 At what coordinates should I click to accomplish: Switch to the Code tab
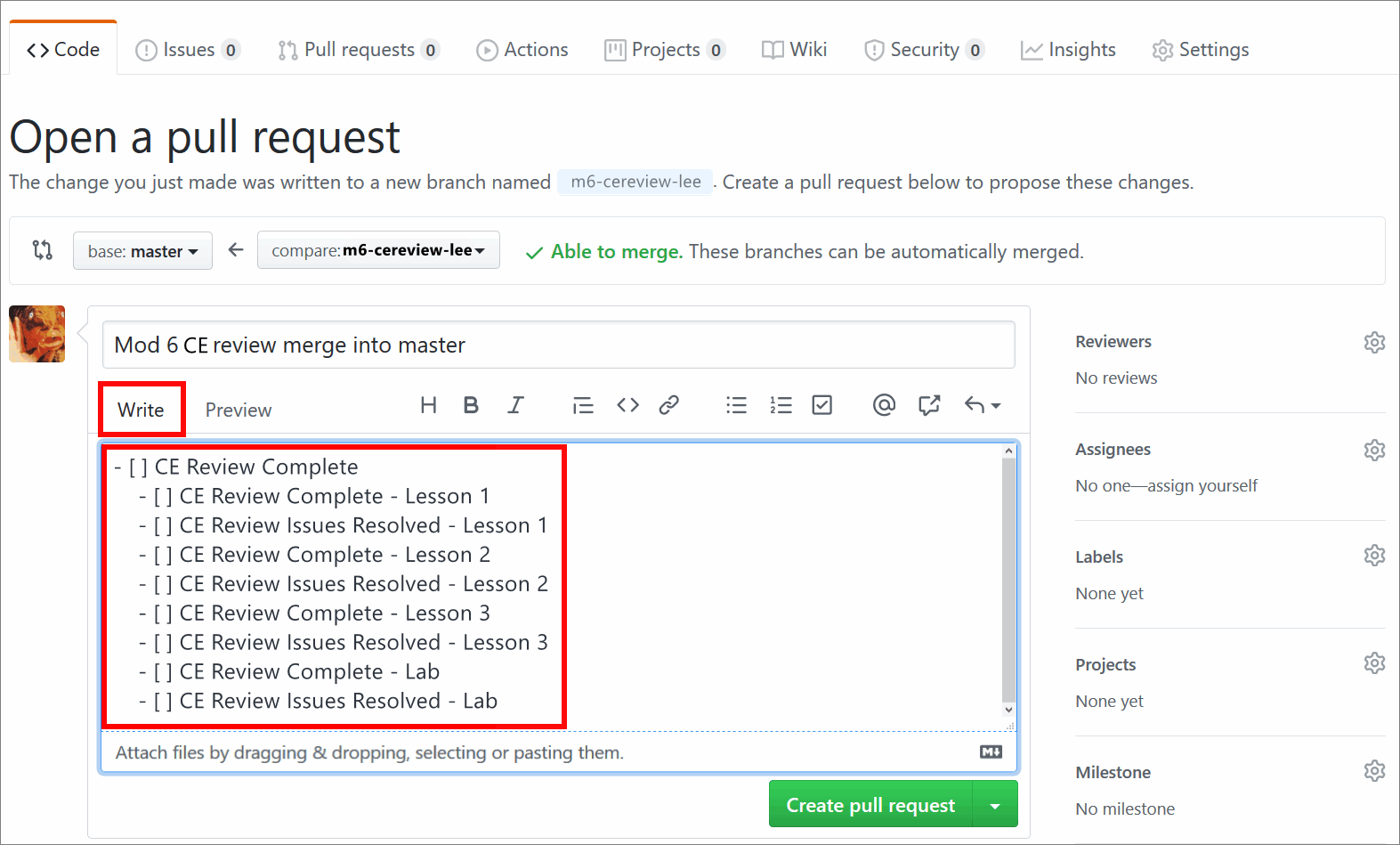[x=63, y=50]
